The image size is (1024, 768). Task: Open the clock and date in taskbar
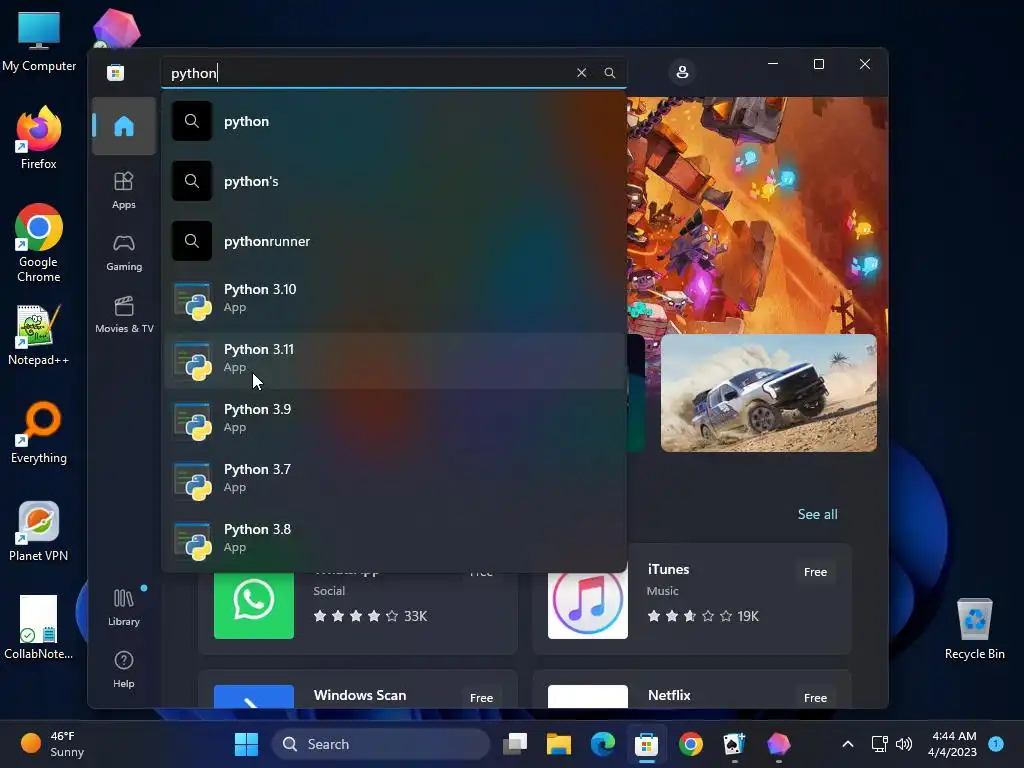[953, 744]
